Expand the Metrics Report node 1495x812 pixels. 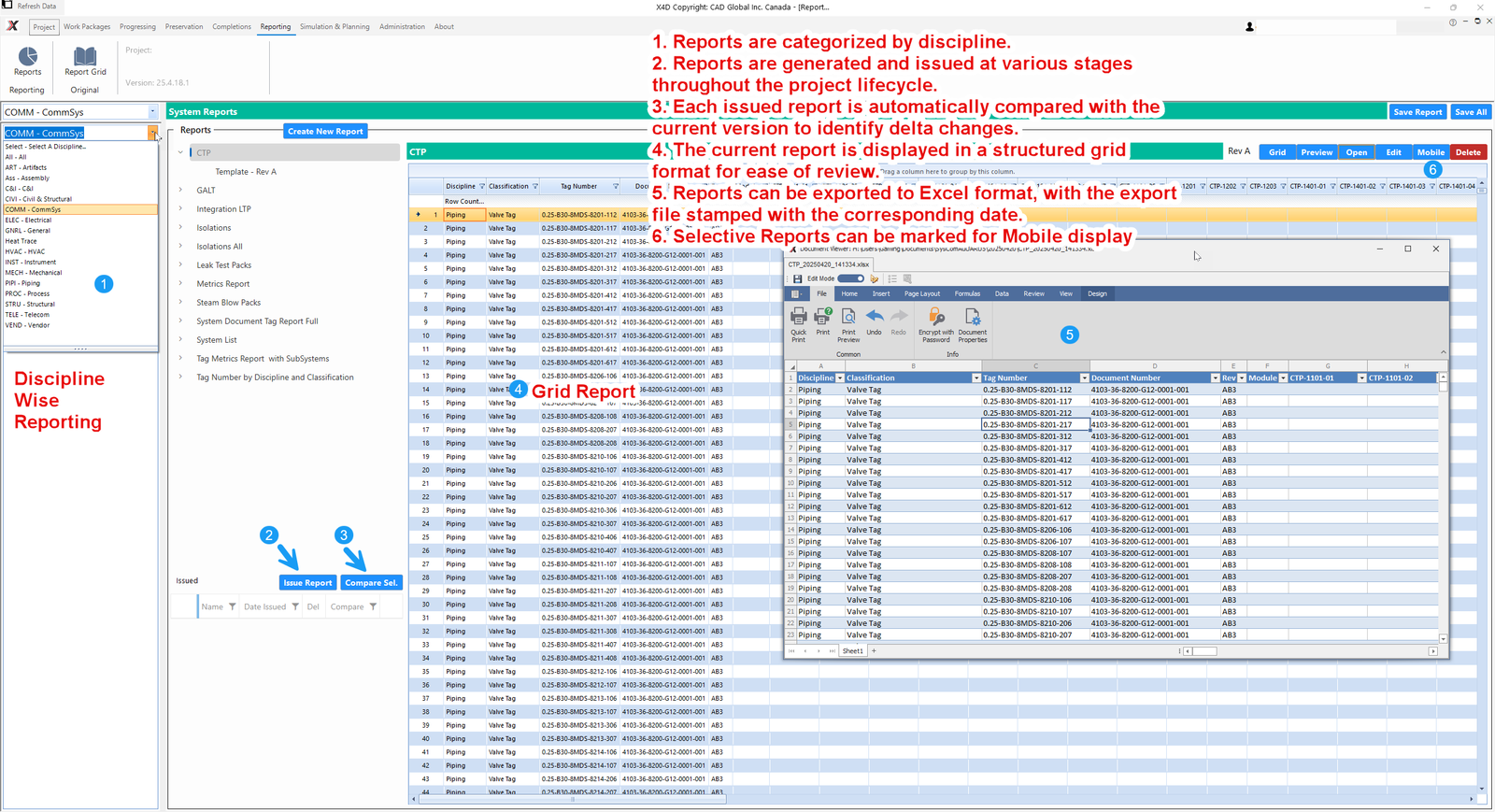180,283
